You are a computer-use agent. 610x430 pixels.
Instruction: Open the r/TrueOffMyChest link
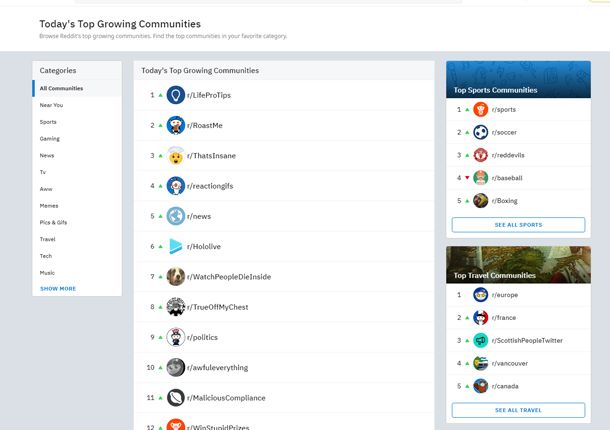point(217,307)
